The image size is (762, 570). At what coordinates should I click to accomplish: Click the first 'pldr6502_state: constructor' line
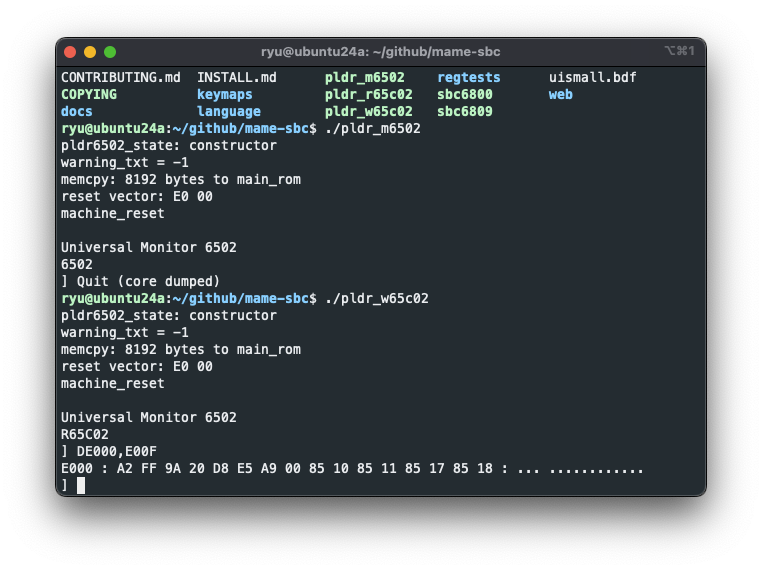169,145
